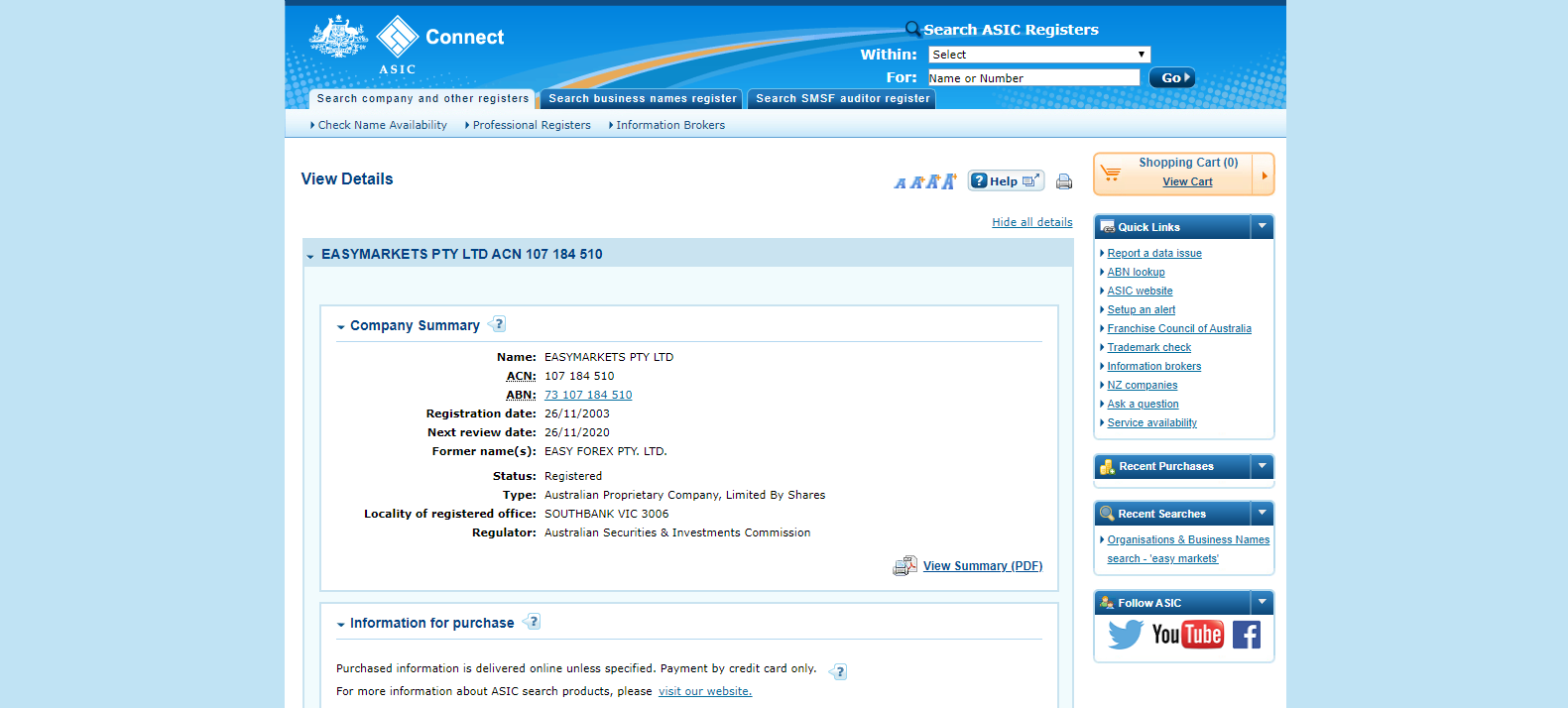Focus the Name or Number input field
1568x708 pixels.
(1034, 77)
